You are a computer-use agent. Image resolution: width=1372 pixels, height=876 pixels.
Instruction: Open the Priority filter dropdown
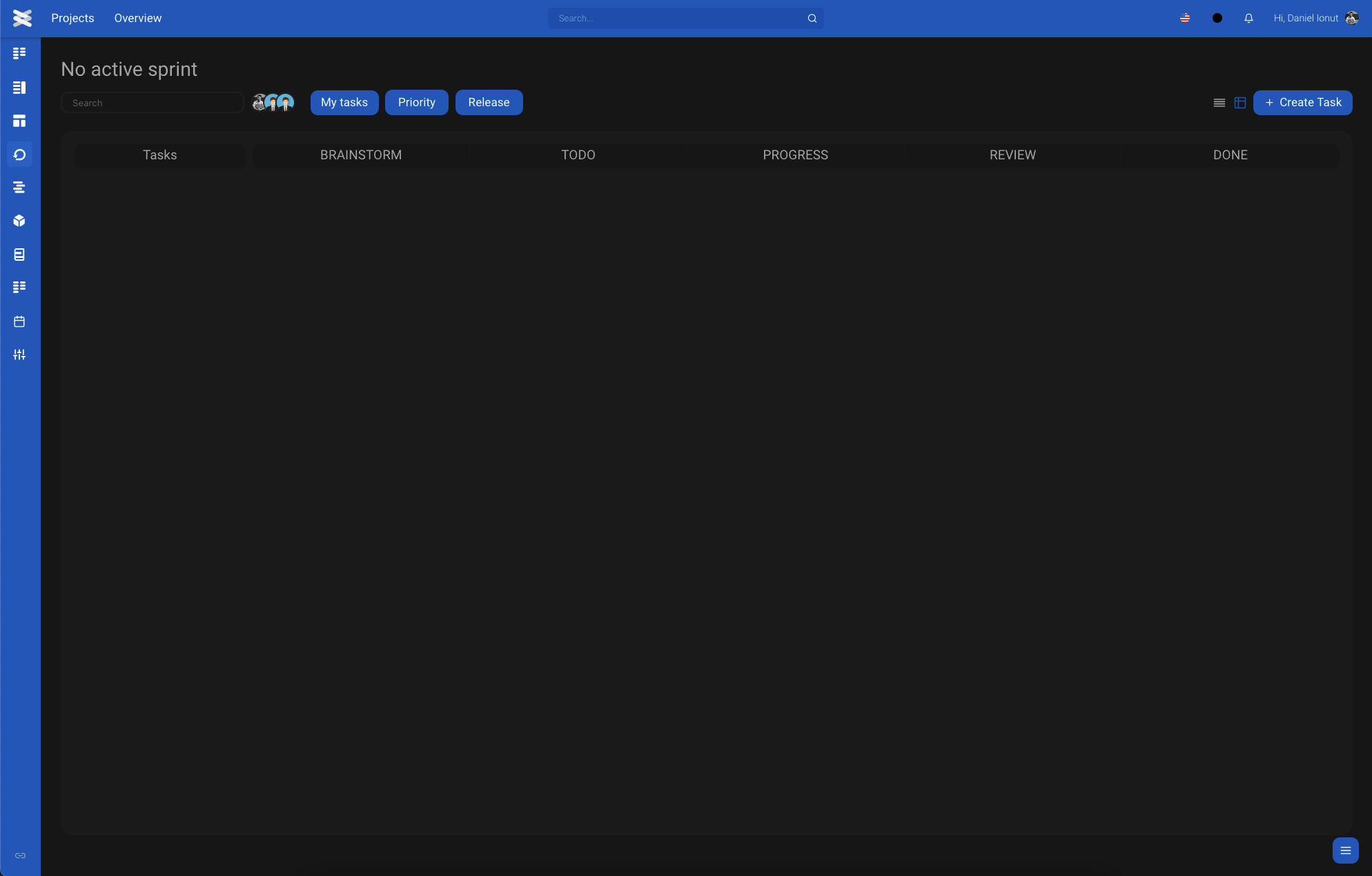pyautogui.click(x=416, y=102)
